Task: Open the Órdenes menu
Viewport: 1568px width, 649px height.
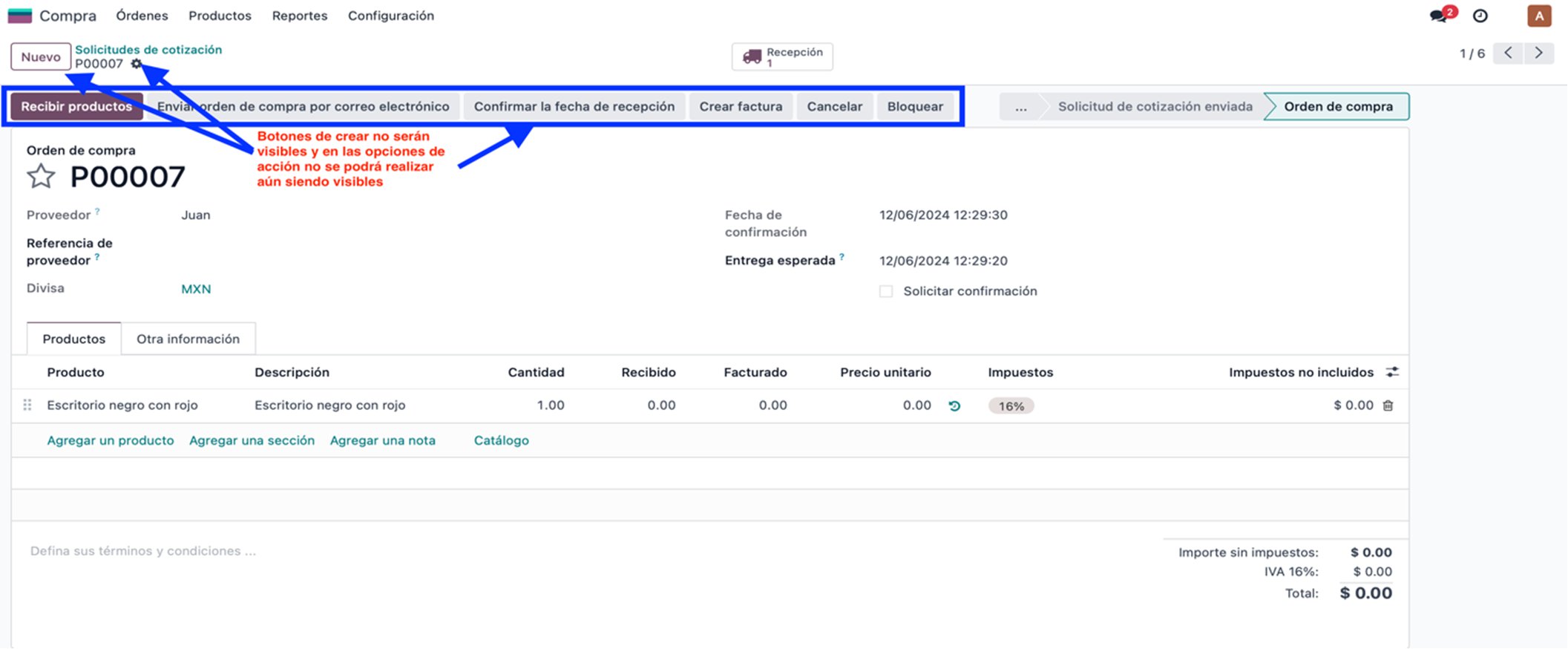Action: tap(142, 16)
